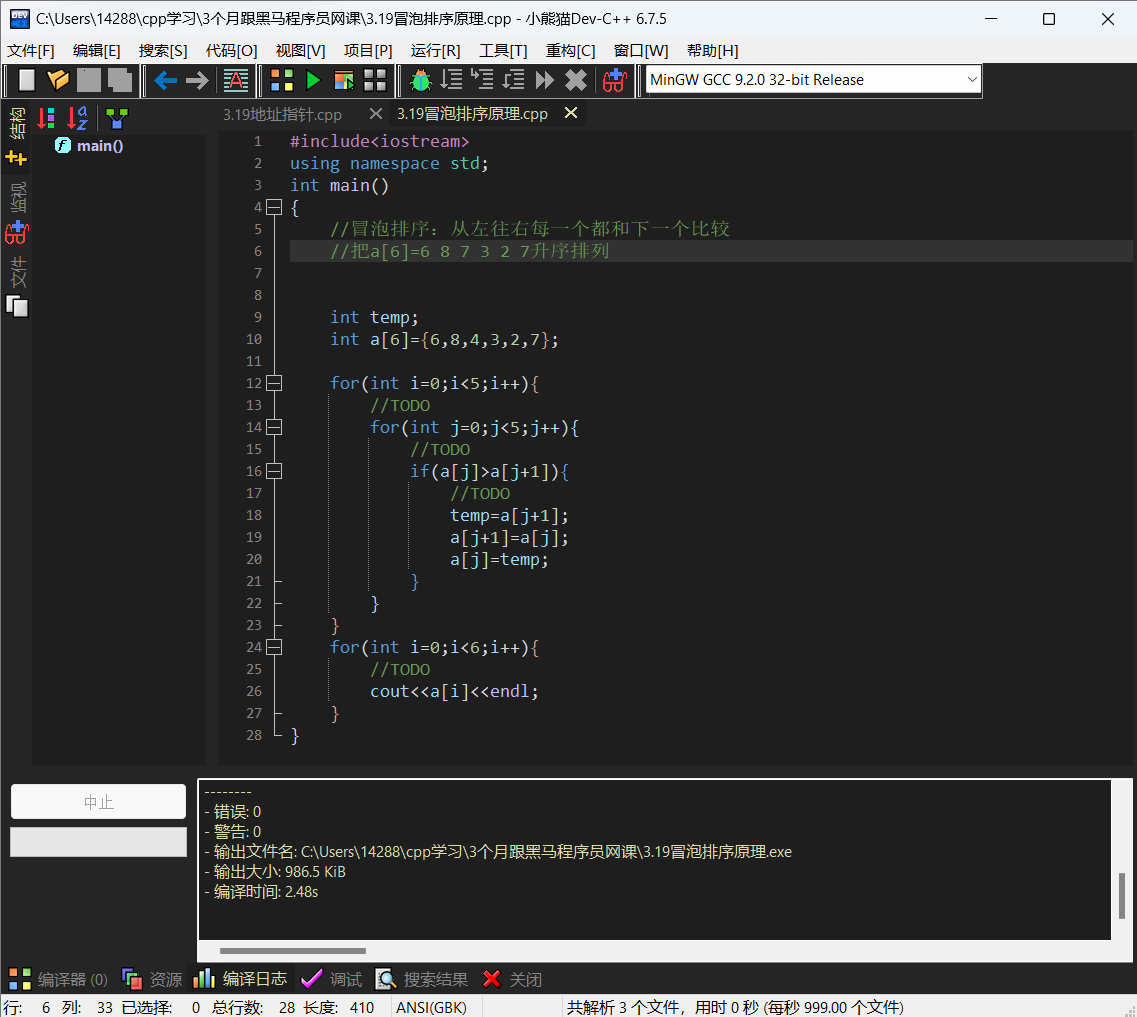
Task: Click Compile and Run toolbar icon
Action: [x=344, y=80]
